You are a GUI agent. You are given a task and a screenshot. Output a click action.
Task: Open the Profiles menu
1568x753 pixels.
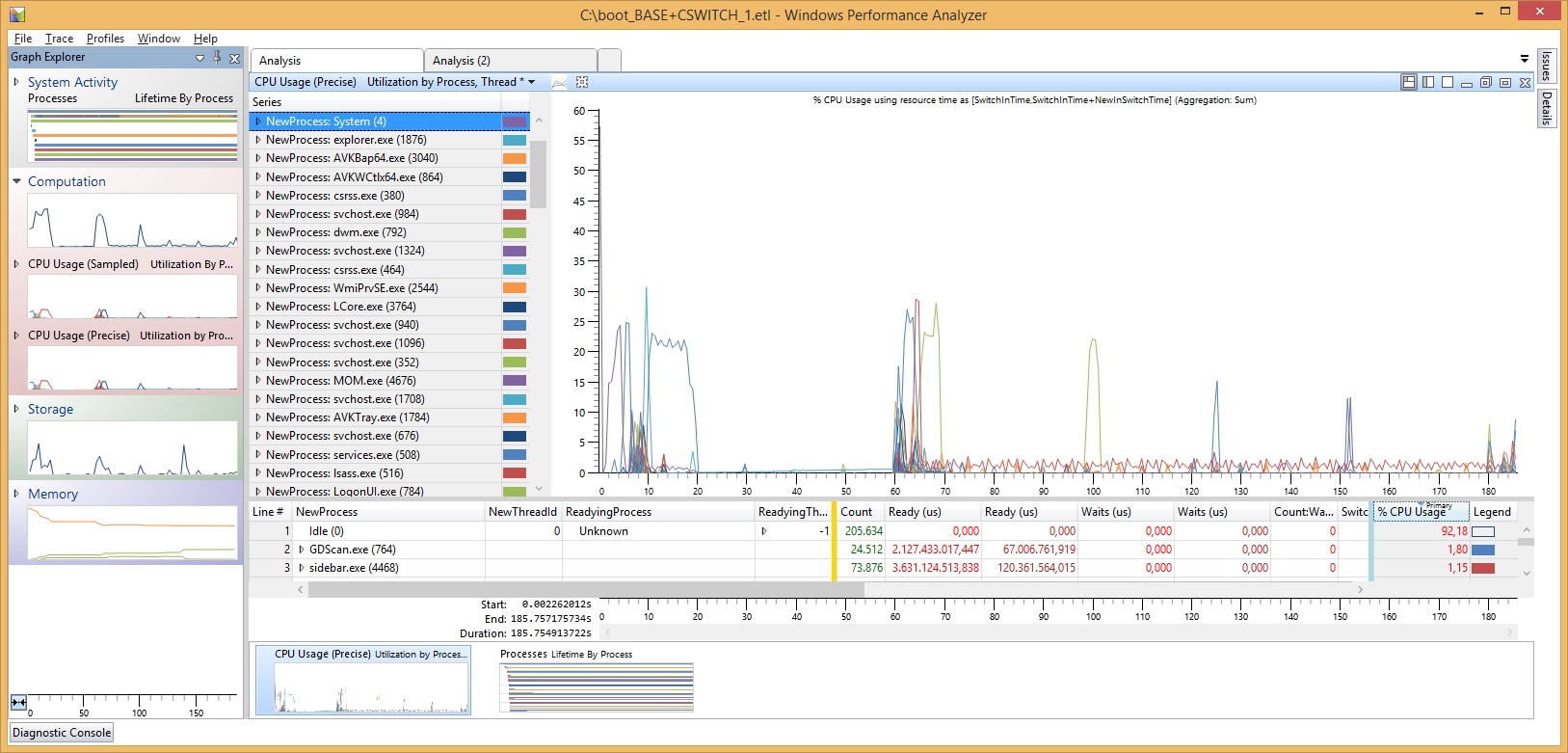105,39
